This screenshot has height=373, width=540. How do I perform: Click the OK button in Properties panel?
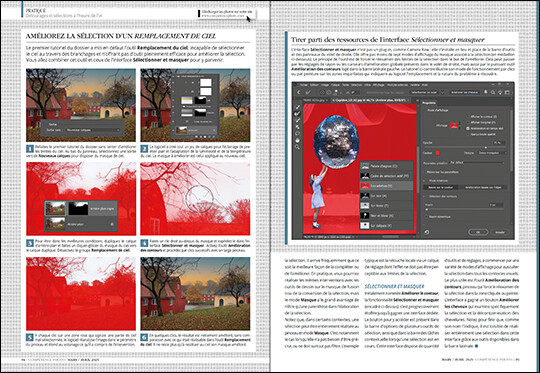click(478, 232)
